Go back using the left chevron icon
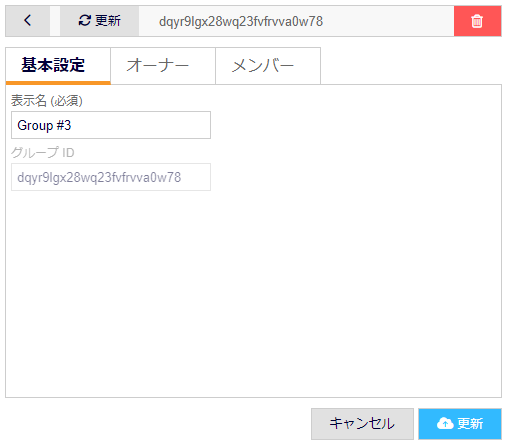 (28, 21)
